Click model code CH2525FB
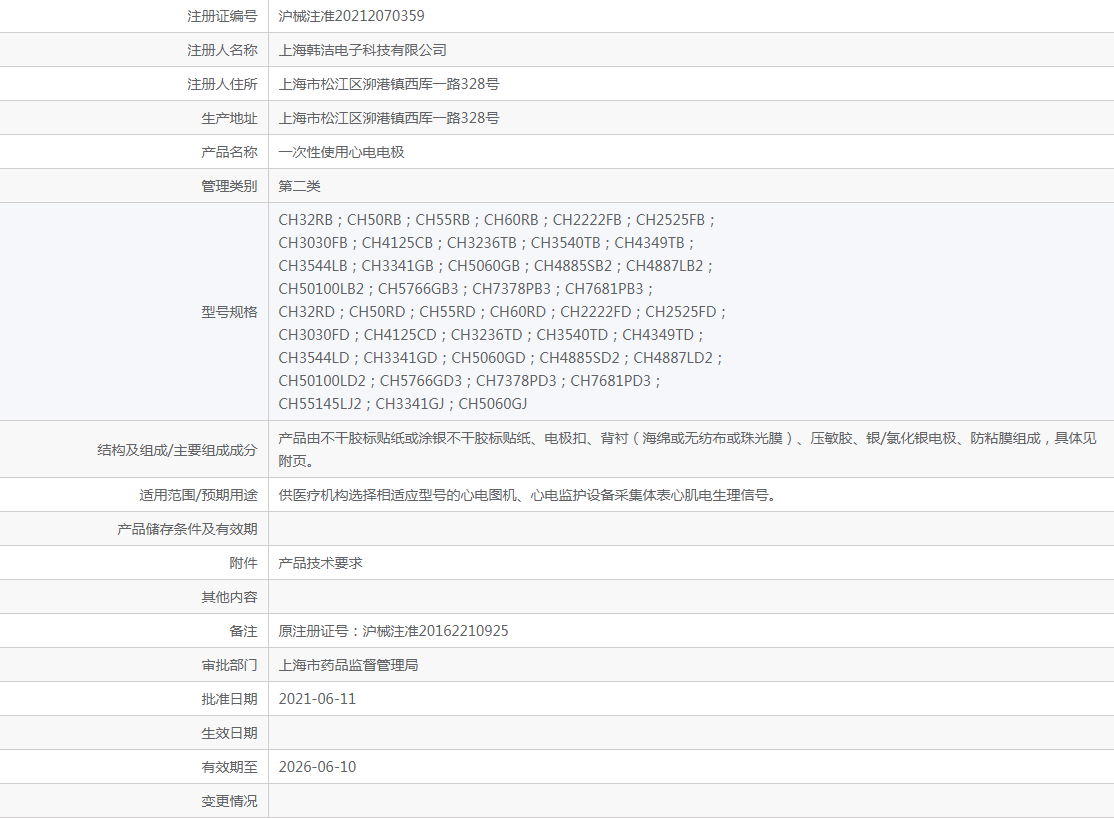1114x818 pixels. point(670,220)
